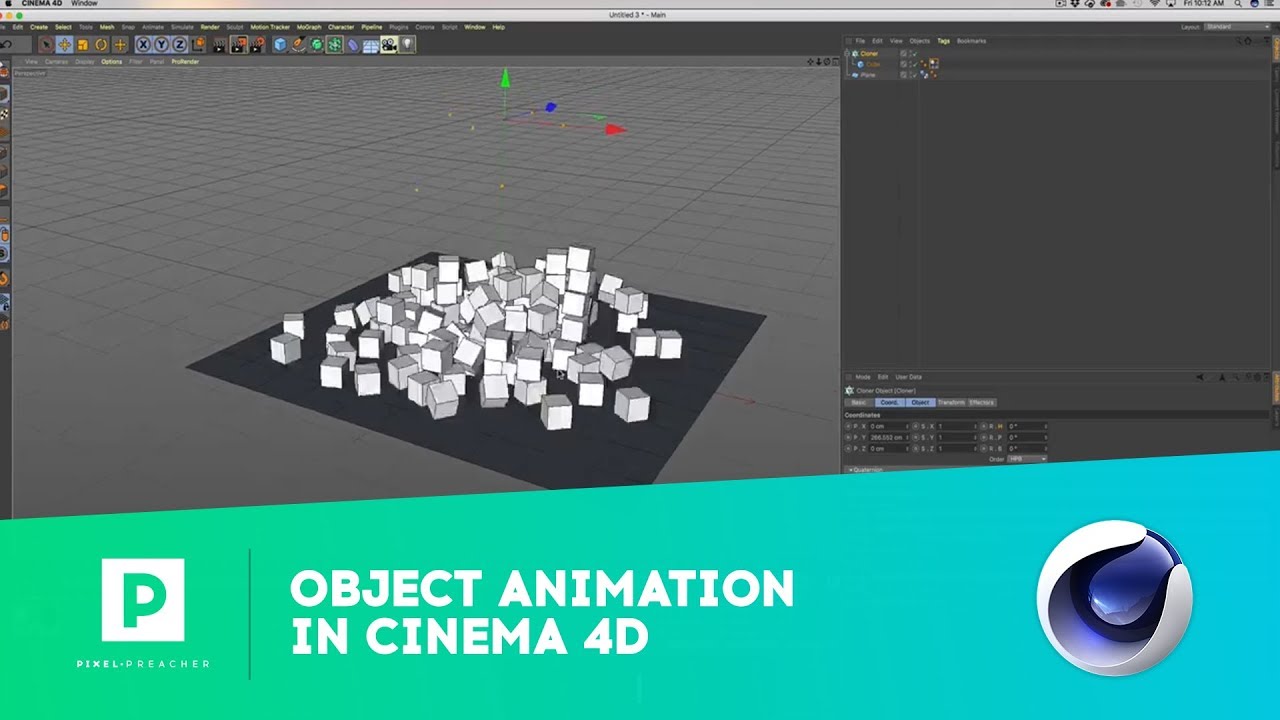Open the Spline pen tool menu
This screenshot has height=720, width=1280.
click(298, 44)
